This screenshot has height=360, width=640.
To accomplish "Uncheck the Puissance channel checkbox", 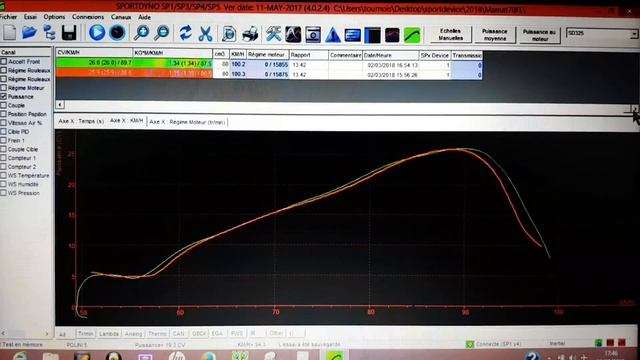I will click(4, 97).
